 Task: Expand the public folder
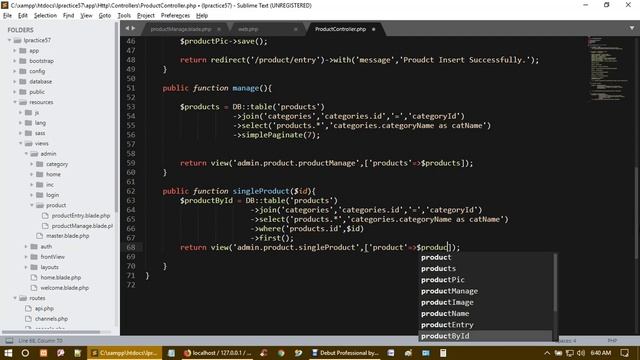15,92
